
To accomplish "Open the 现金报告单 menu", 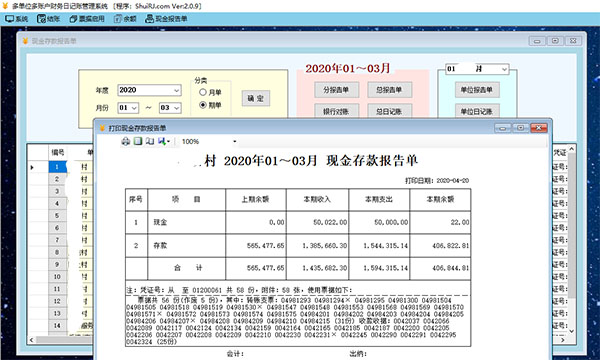I will click(166, 19).
